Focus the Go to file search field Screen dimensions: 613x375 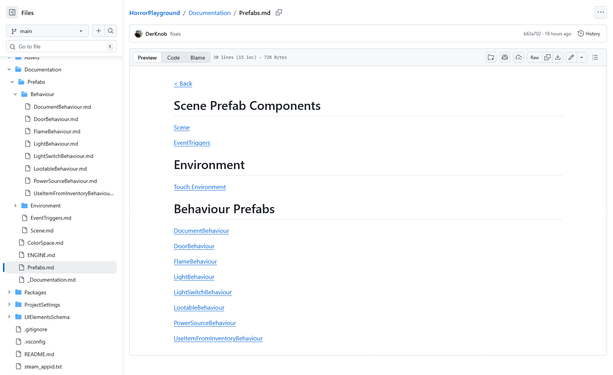point(61,47)
